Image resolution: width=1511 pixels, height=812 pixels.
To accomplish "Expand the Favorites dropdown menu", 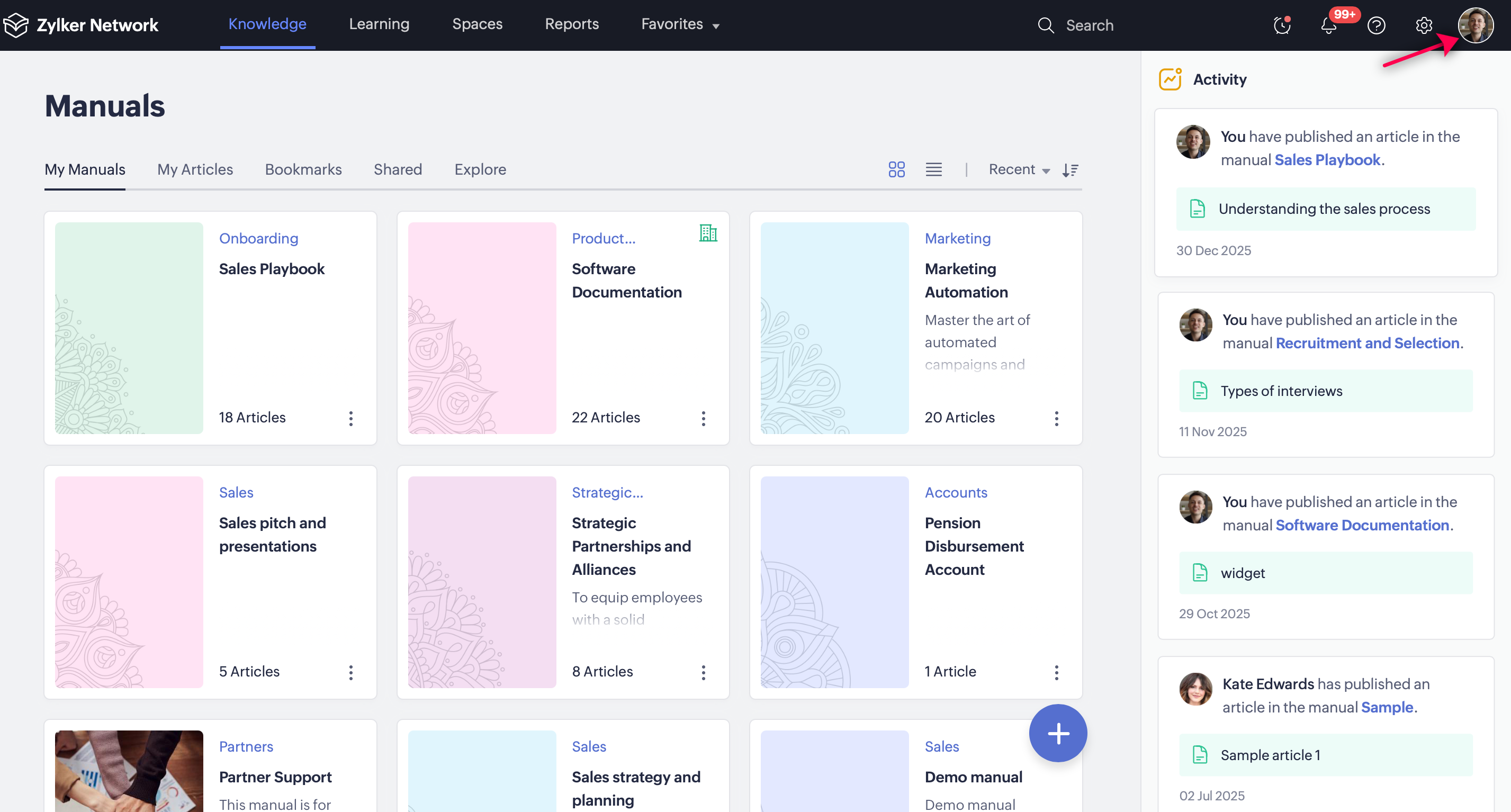I will [x=680, y=25].
